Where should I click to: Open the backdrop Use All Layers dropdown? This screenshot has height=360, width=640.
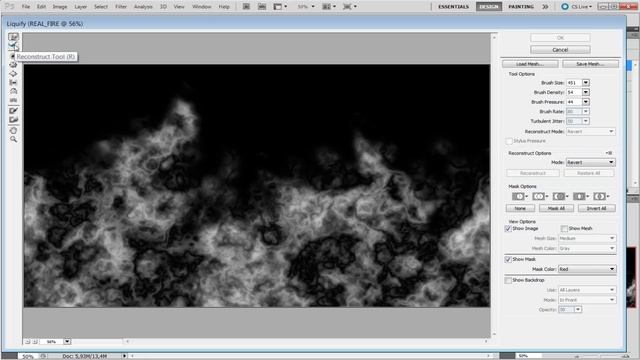pyautogui.click(x=587, y=290)
